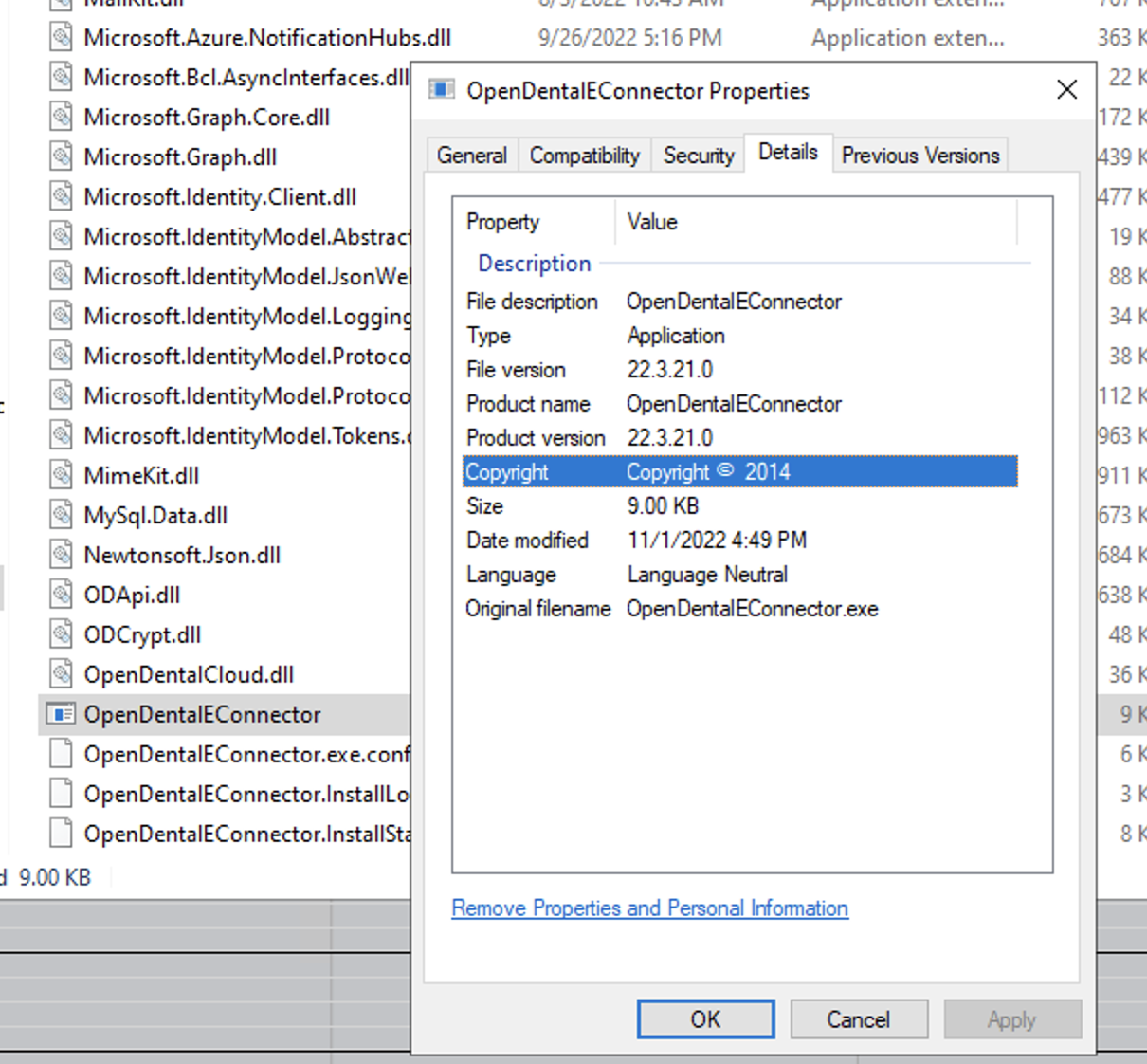Click the Microsoft.Graph.dll file icon
Viewport: 1147px width, 1064px height.
[62, 157]
